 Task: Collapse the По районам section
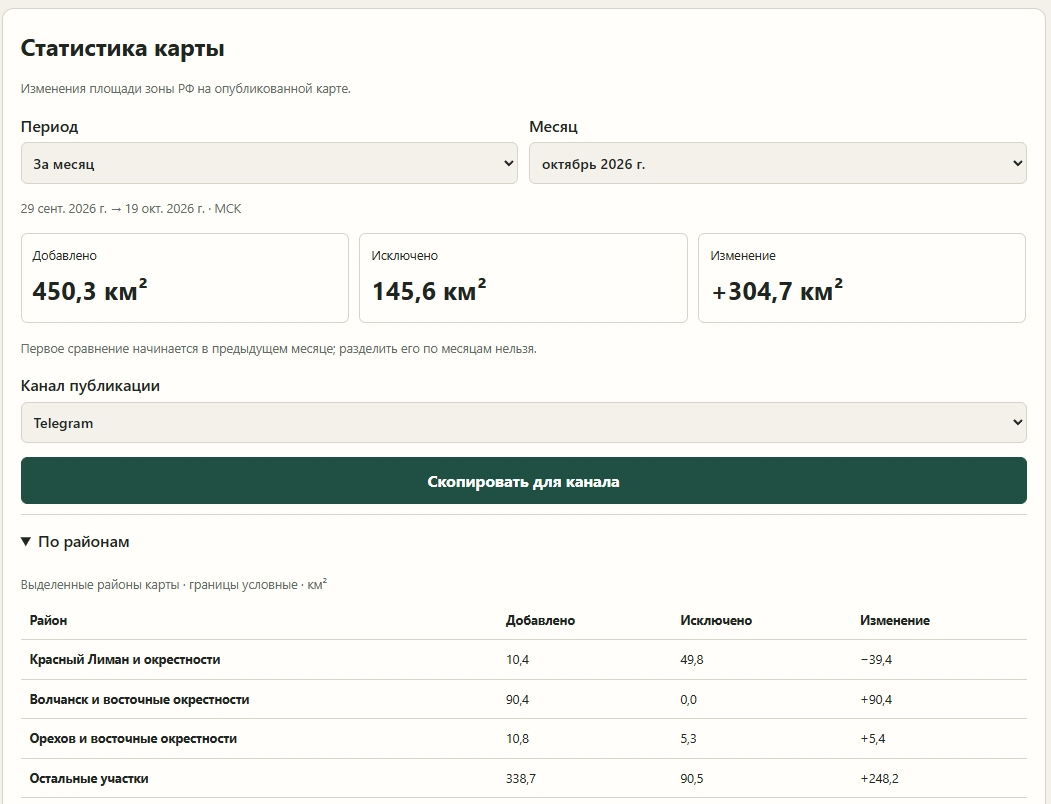(x=75, y=542)
